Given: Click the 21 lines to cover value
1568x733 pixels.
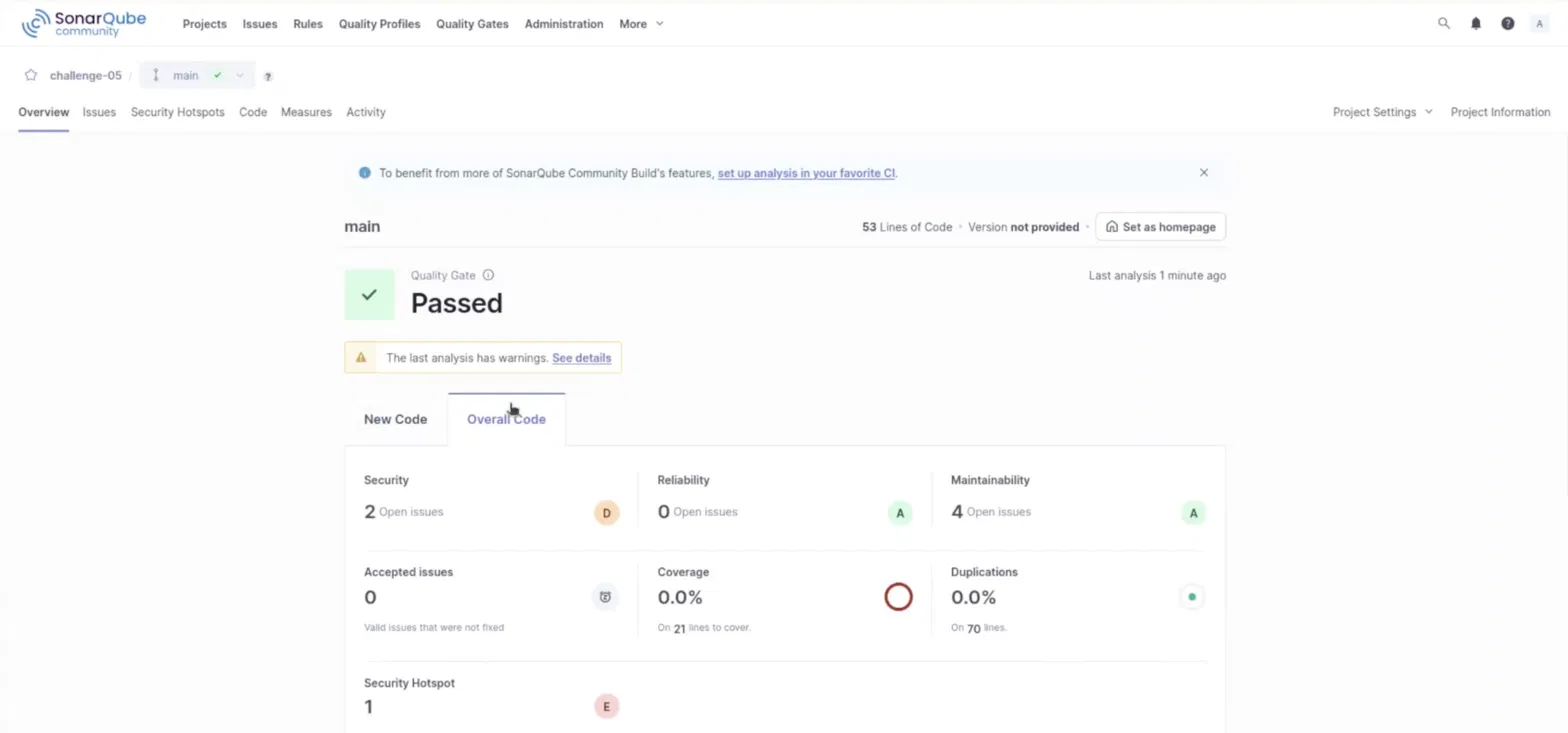Looking at the screenshot, I should point(679,629).
